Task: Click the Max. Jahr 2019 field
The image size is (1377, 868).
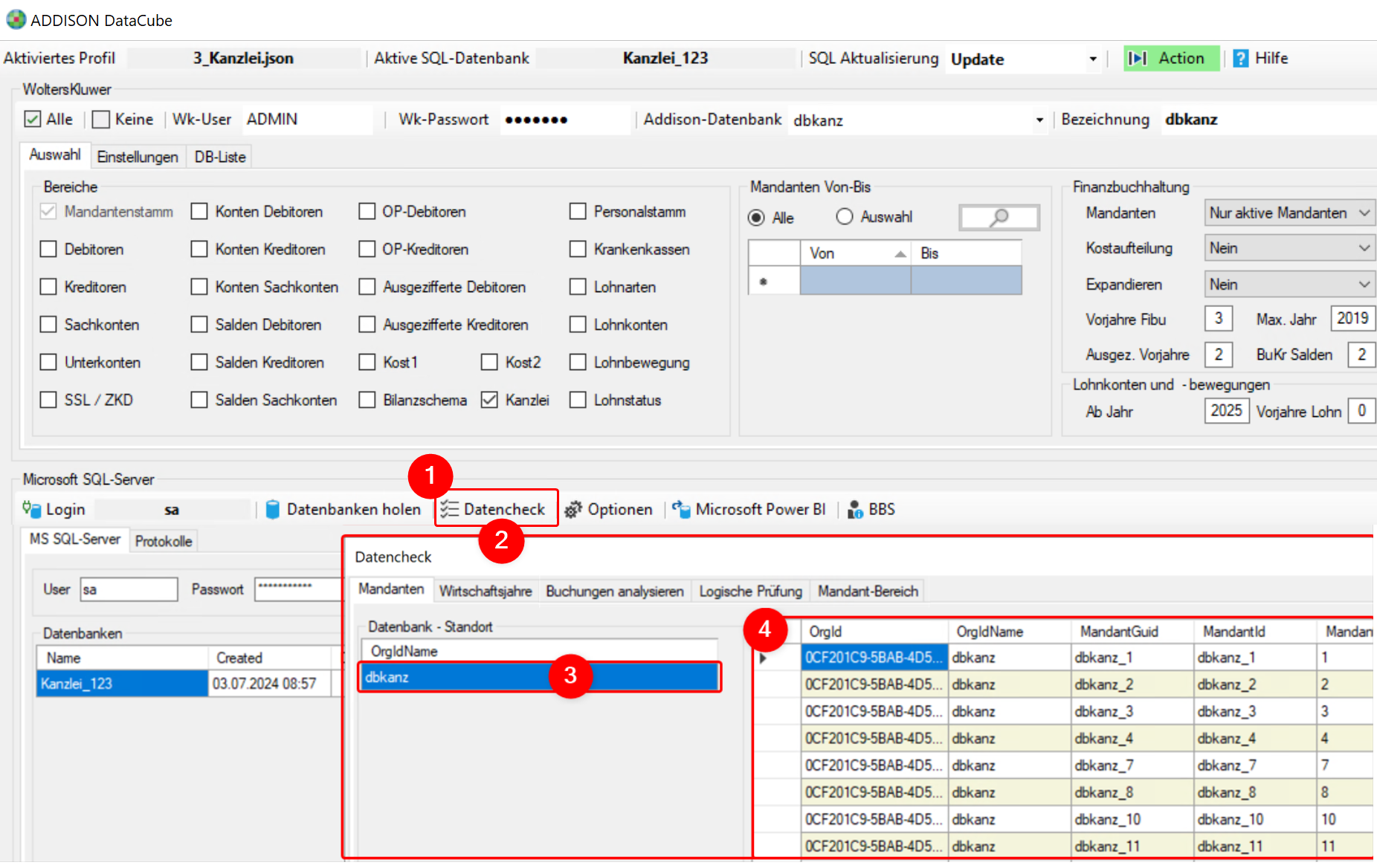Action: (x=1352, y=318)
